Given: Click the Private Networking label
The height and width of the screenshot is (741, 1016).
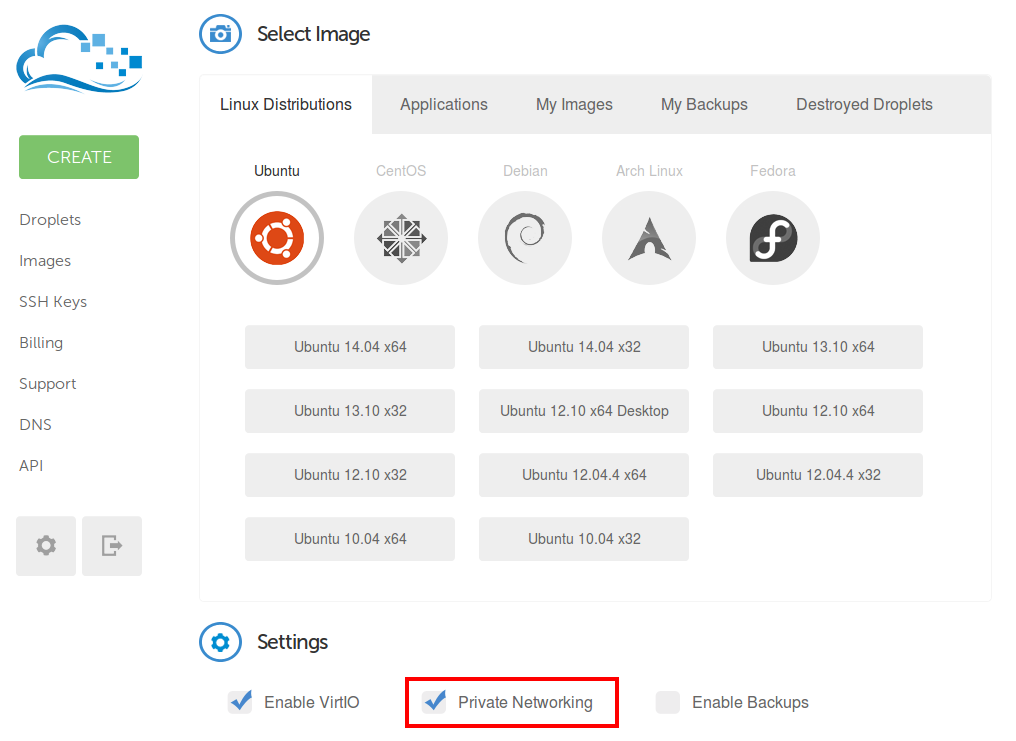Looking at the screenshot, I should coord(525,703).
